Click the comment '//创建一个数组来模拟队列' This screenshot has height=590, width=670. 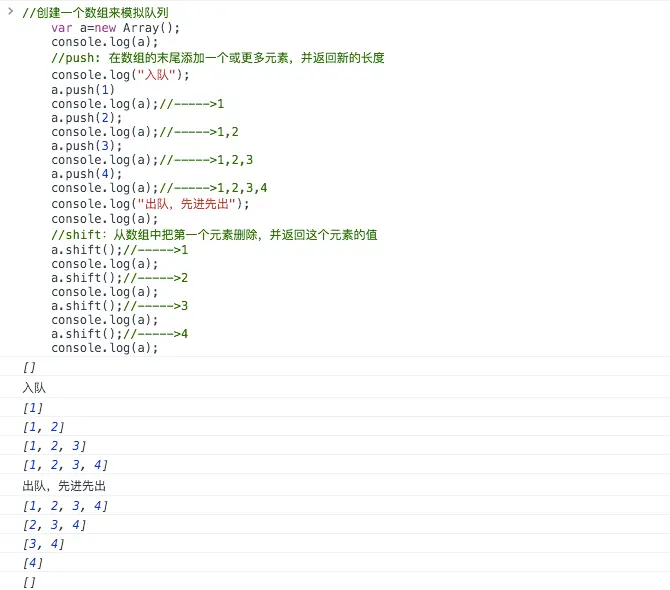[x=95, y=13]
